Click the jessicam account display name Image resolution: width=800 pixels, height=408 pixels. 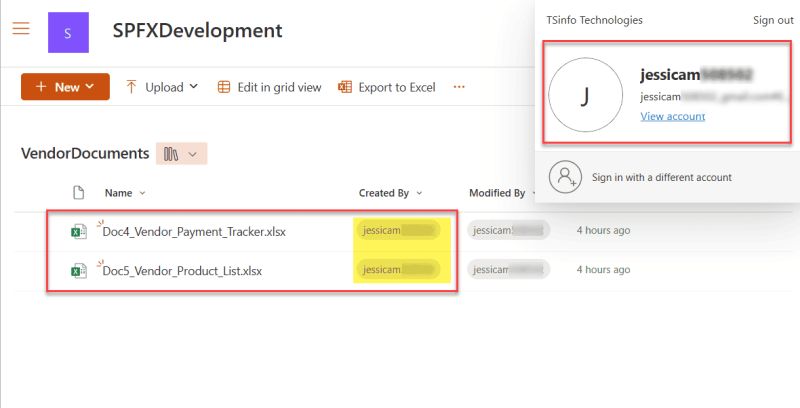(x=696, y=75)
